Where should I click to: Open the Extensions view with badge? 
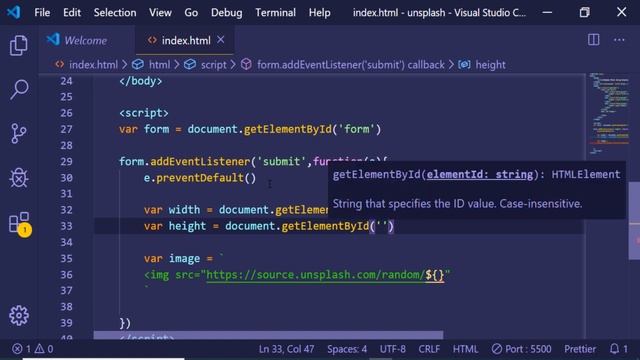20,224
